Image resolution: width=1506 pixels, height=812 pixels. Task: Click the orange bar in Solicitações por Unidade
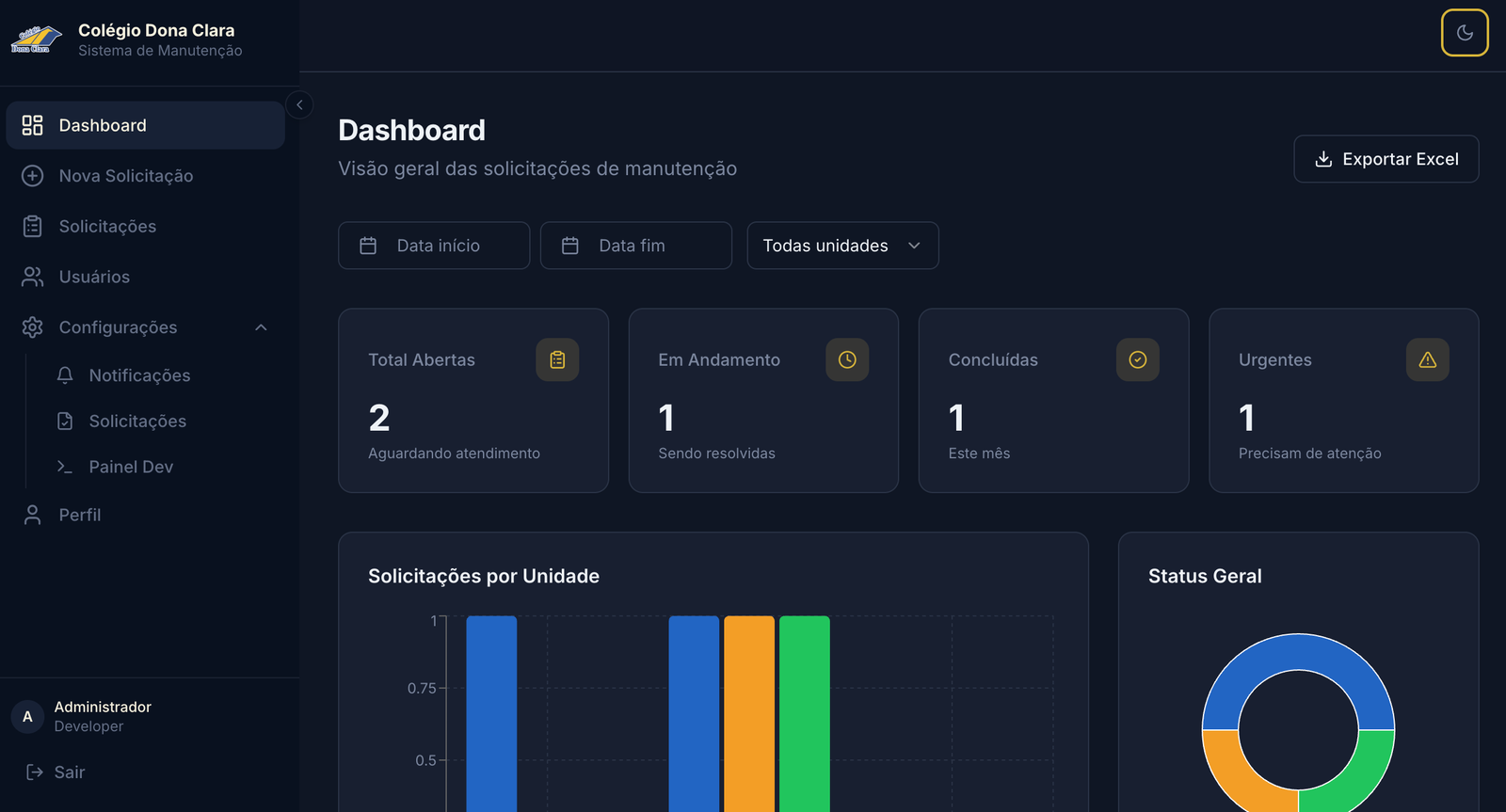(749, 713)
